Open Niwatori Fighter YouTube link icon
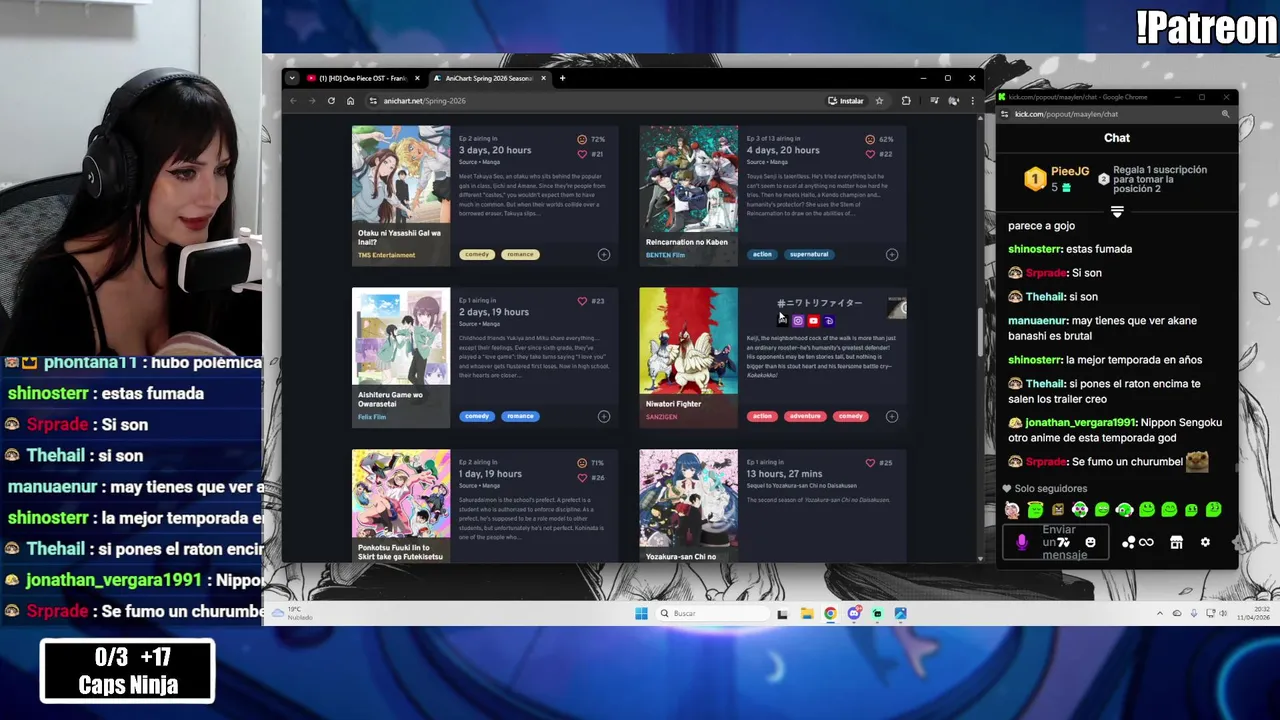Viewport: 1280px width, 720px height. [x=813, y=321]
